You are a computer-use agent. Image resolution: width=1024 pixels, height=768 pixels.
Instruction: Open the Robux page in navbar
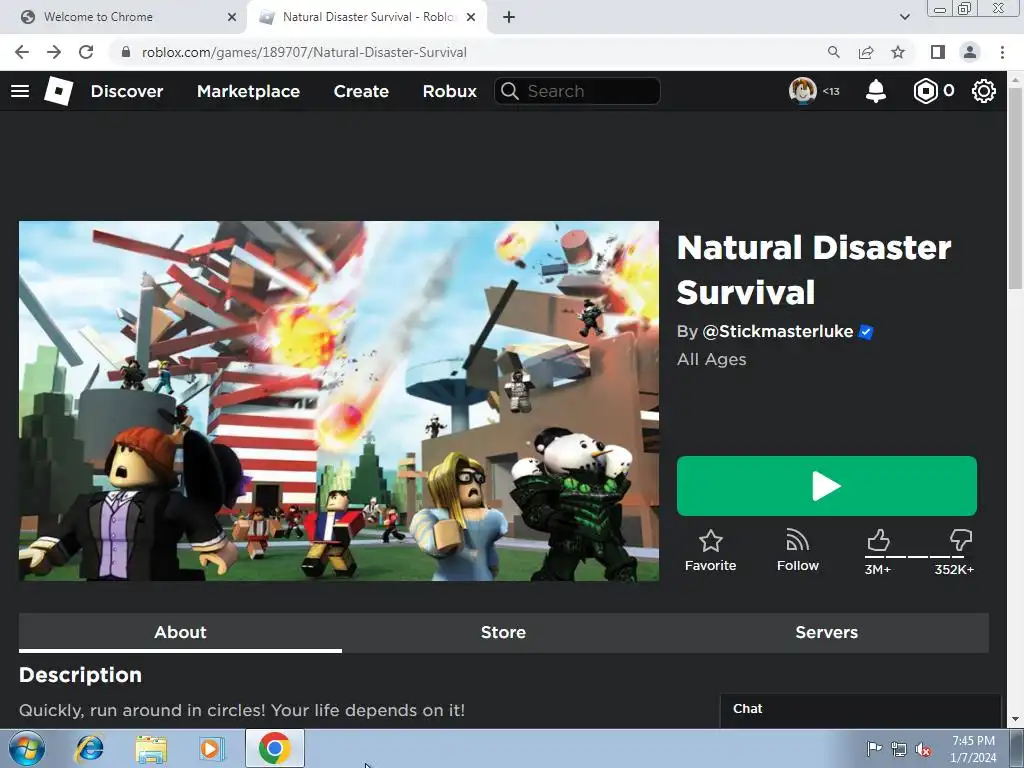[x=449, y=91]
